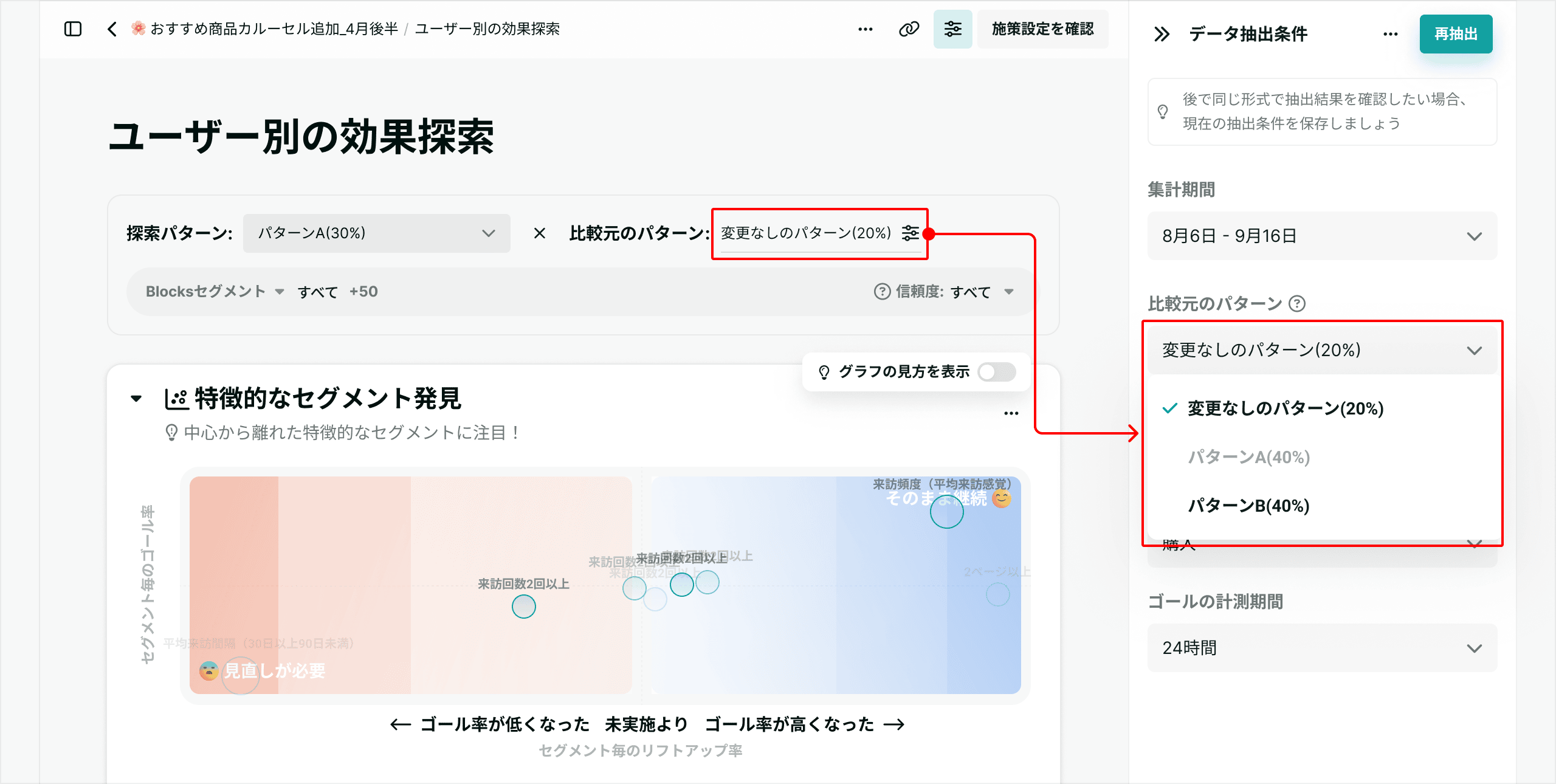Open the header more options ellipsis
The height and width of the screenshot is (784, 1556).
[866, 29]
